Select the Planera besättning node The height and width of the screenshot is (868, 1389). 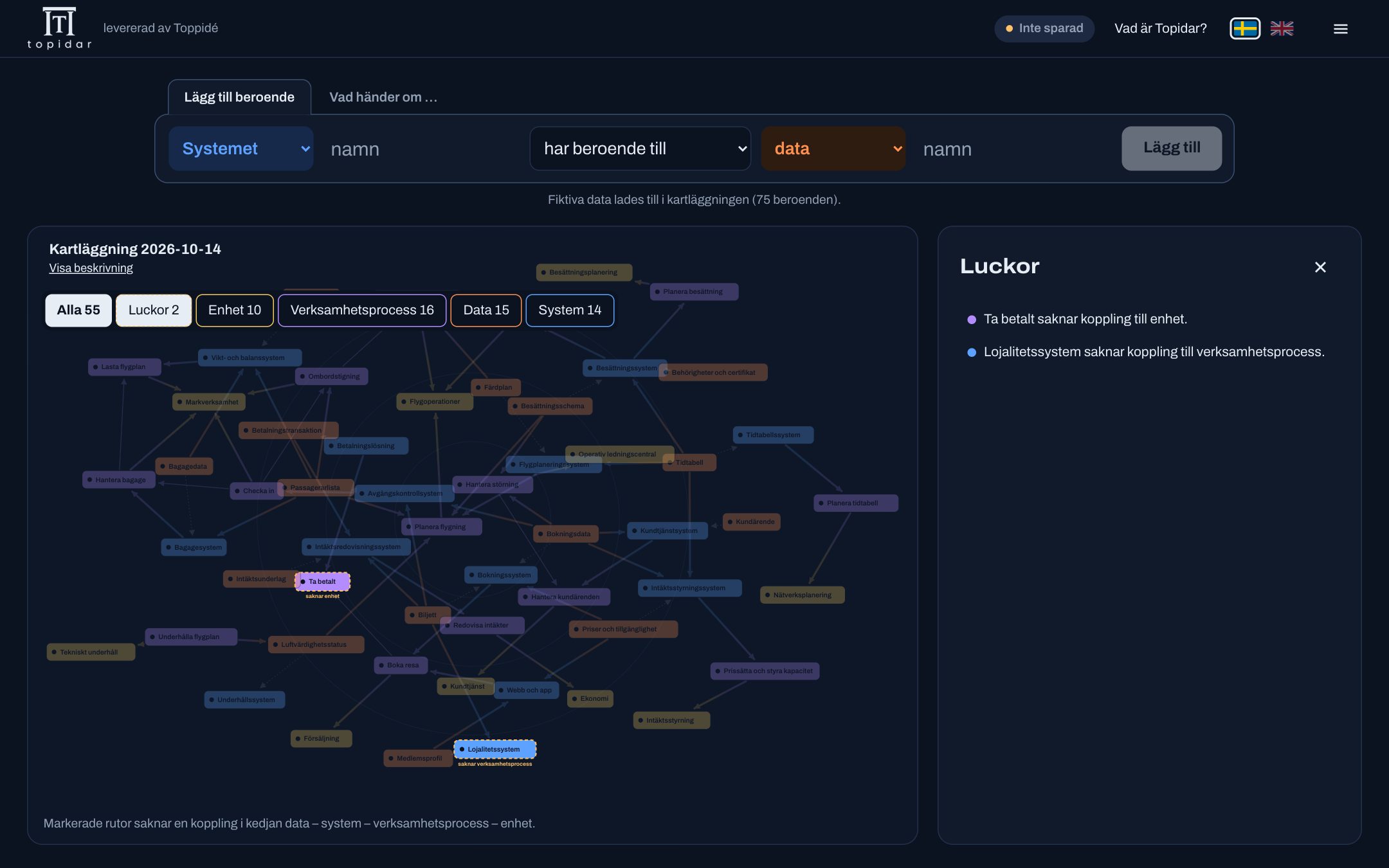click(694, 292)
